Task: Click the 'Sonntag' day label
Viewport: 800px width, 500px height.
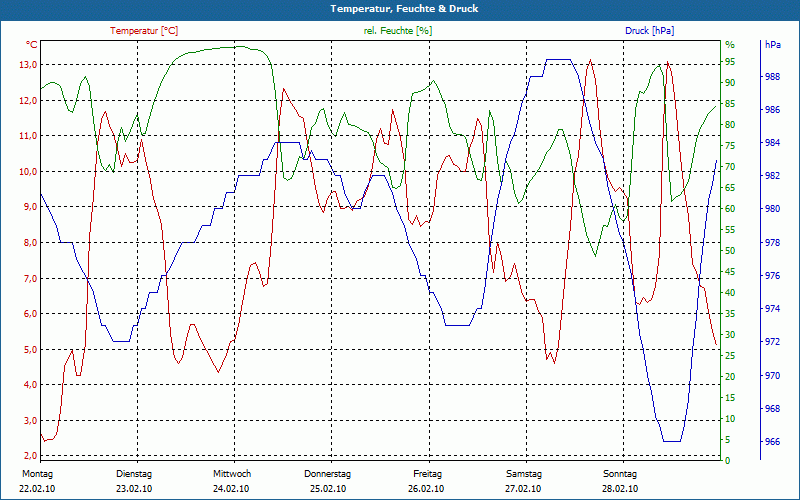Action: point(620,474)
